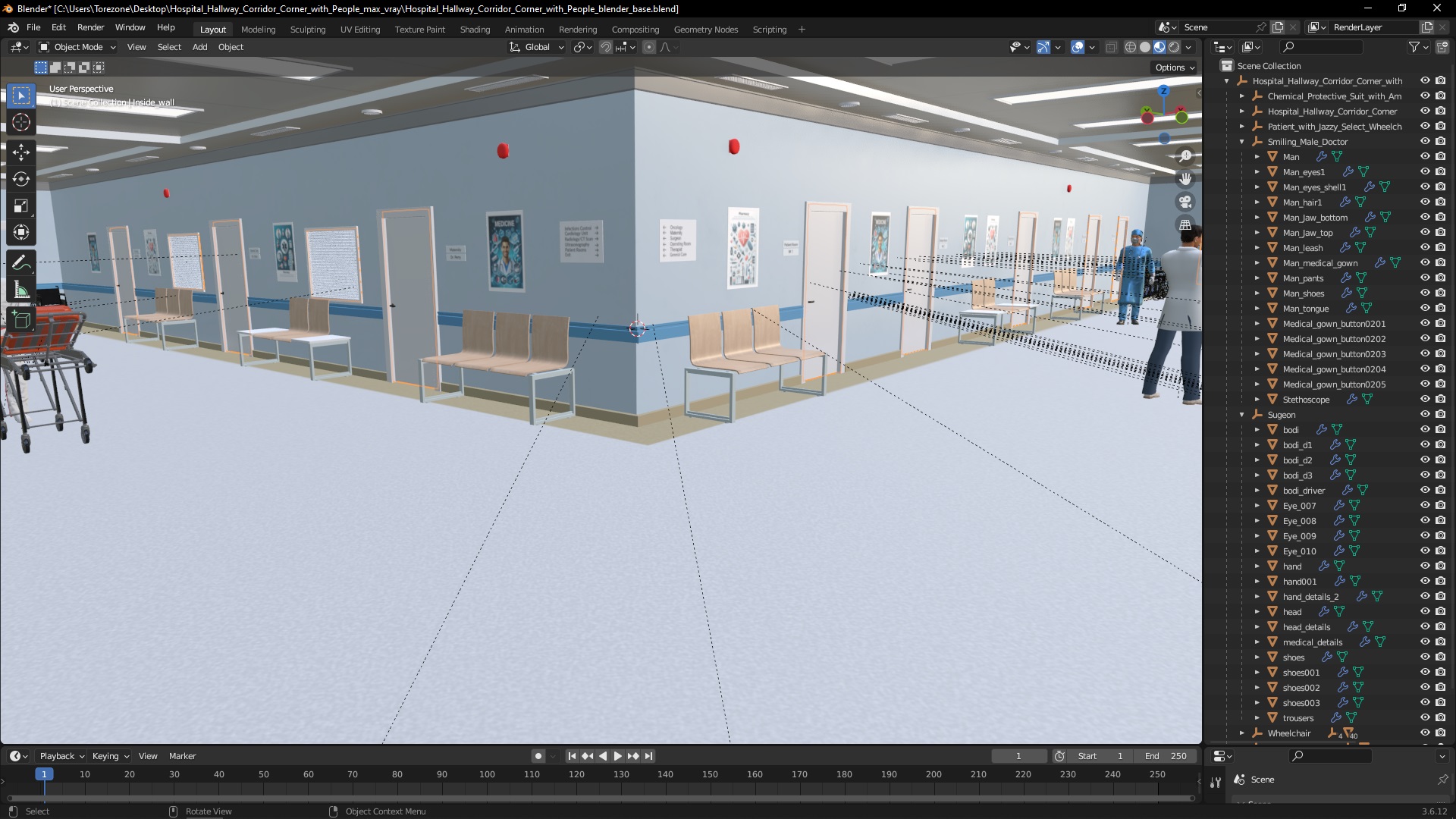
Task: Collapse the Sugeon collection
Action: [x=1242, y=415]
